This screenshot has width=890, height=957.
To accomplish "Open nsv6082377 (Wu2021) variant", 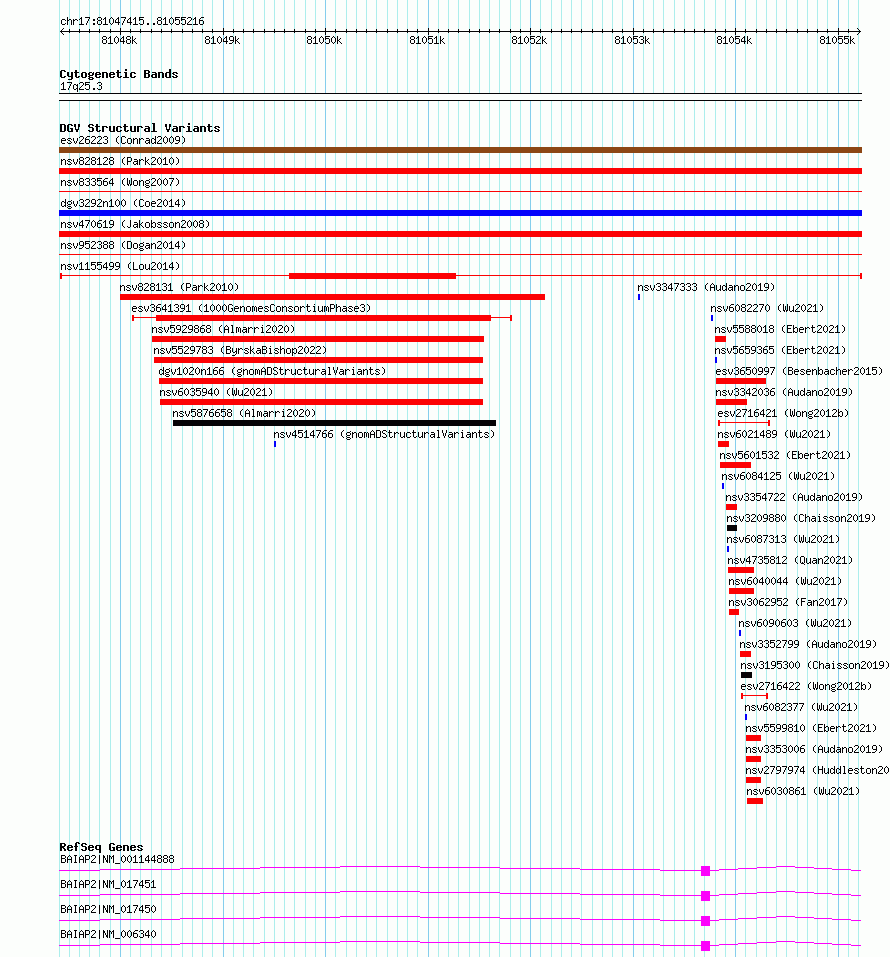I will pos(801,707).
